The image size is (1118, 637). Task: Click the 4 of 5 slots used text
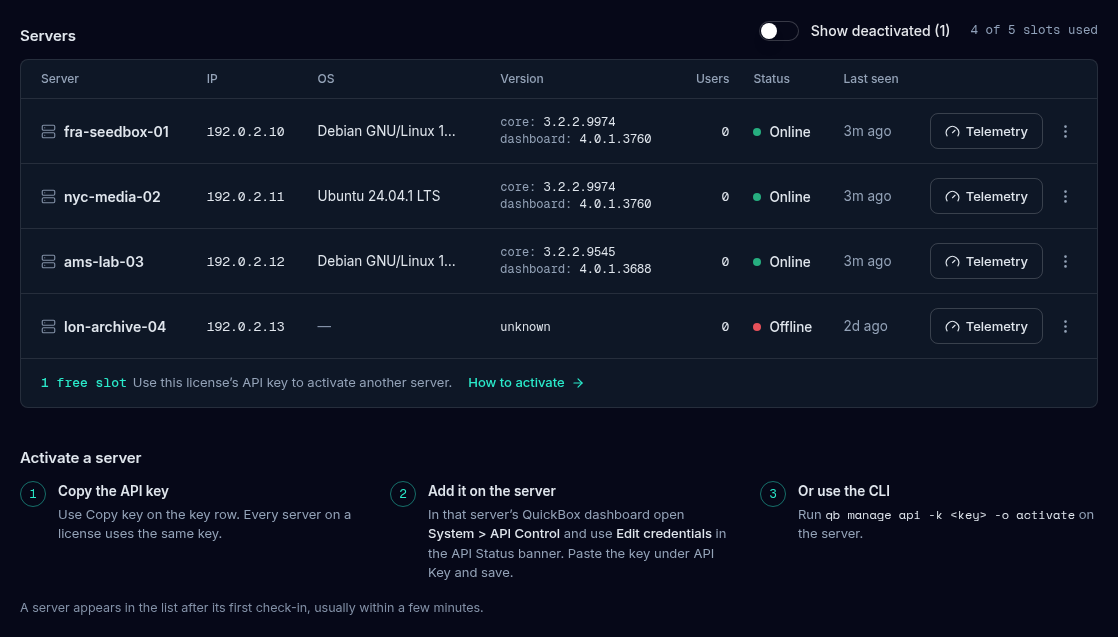(x=1034, y=30)
